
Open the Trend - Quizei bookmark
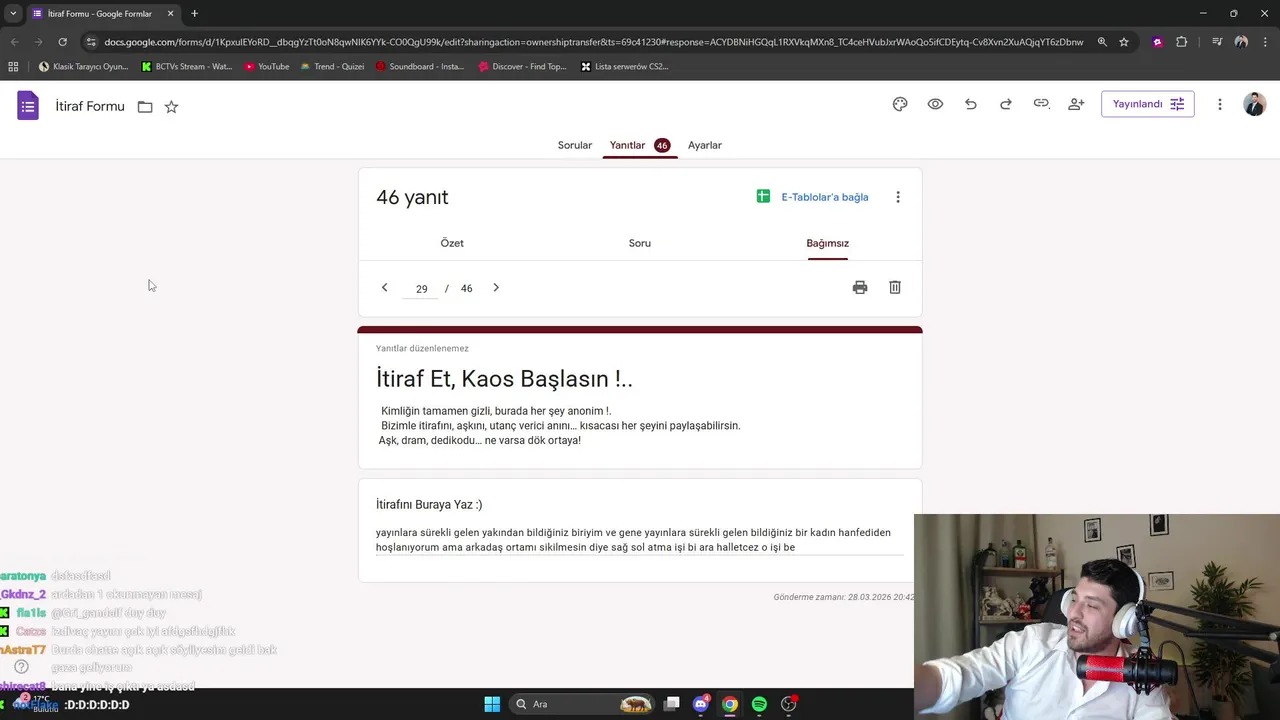[x=333, y=66]
